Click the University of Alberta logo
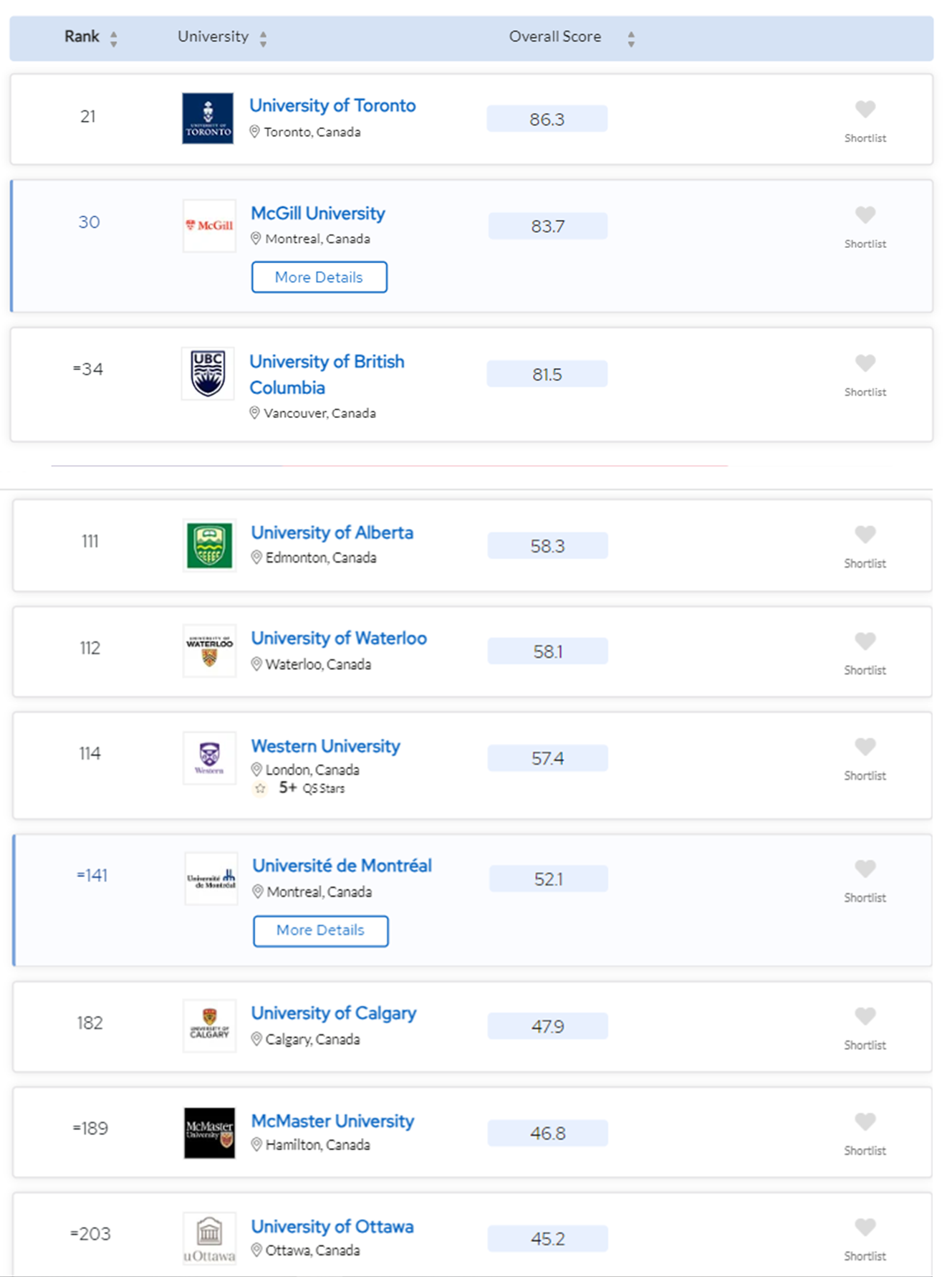This screenshot has height=1277, width=952. tap(209, 545)
